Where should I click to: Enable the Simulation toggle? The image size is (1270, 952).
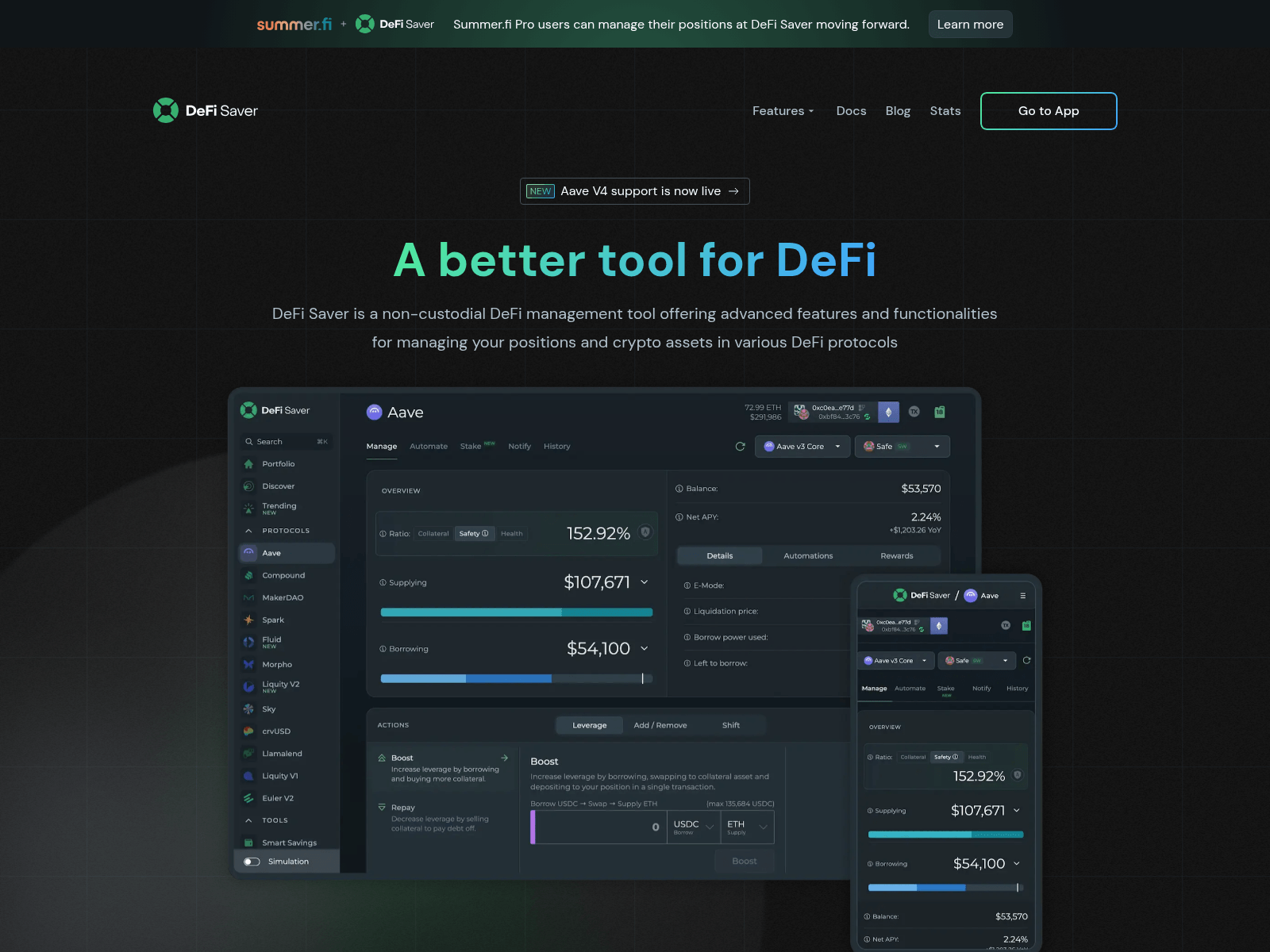pyautogui.click(x=252, y=861)
